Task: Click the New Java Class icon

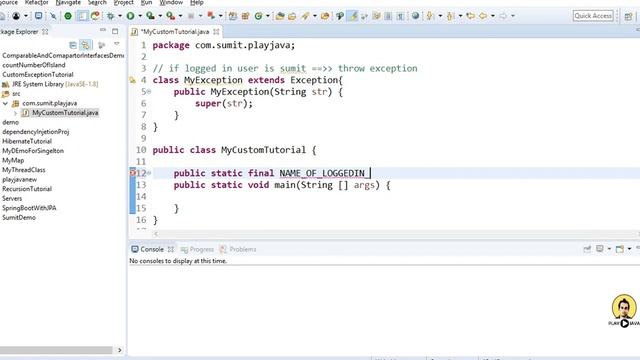Action: coord(258,16)
